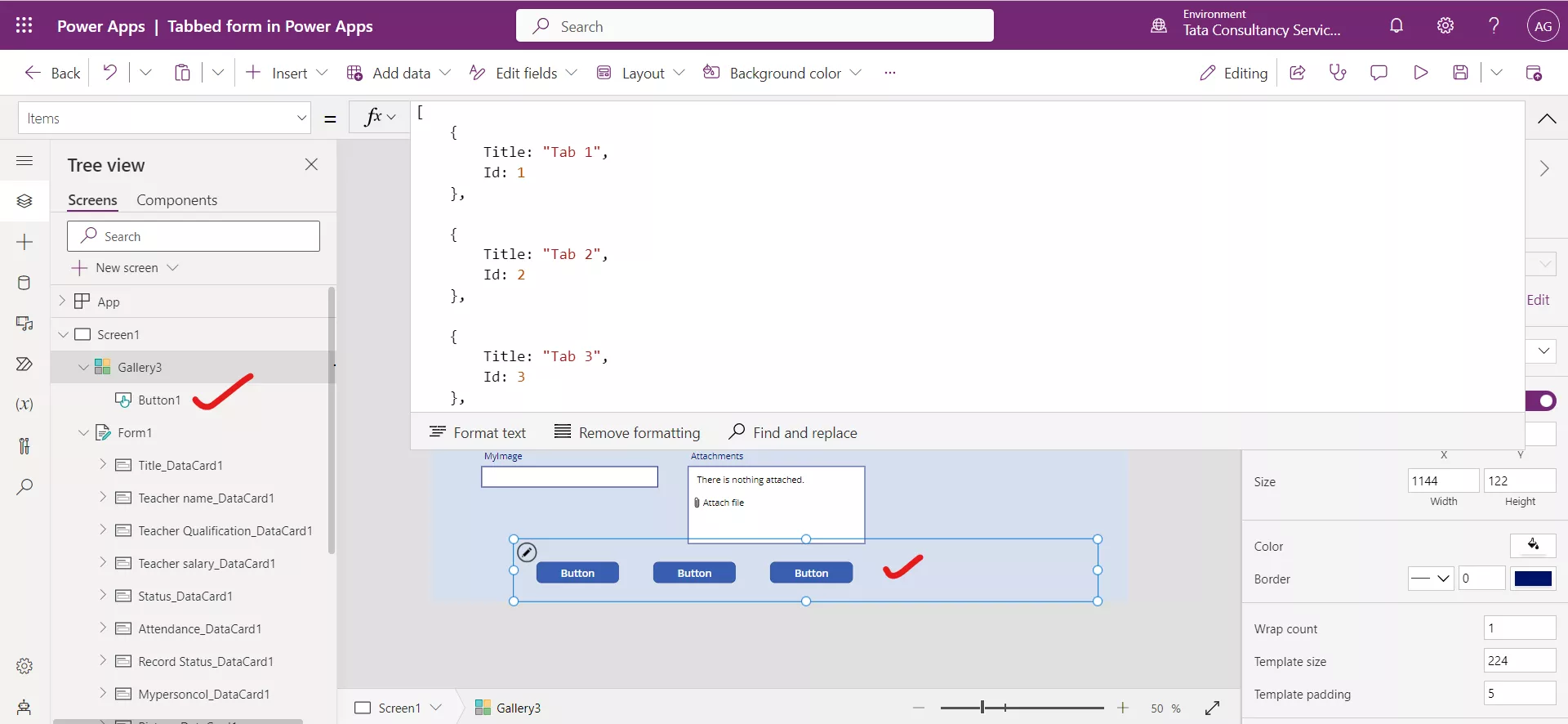Open the Comments speech bubble icon
The width and height of the screenshot is (1568, 724).
pyautogui.click(x=1379, y=73)
